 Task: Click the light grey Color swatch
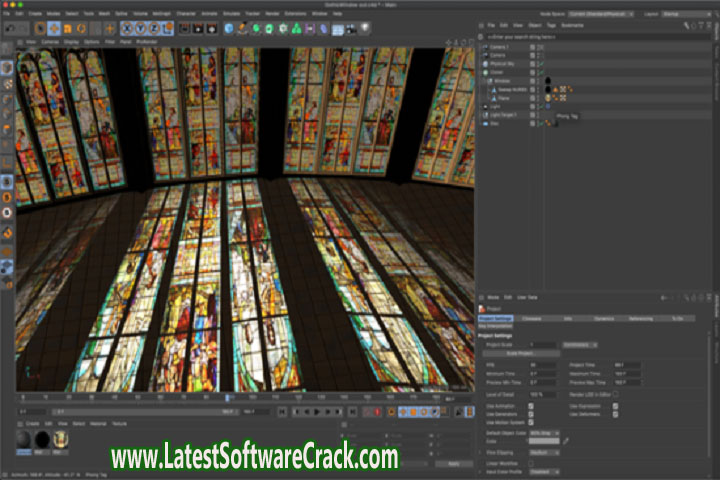point(544,441)
